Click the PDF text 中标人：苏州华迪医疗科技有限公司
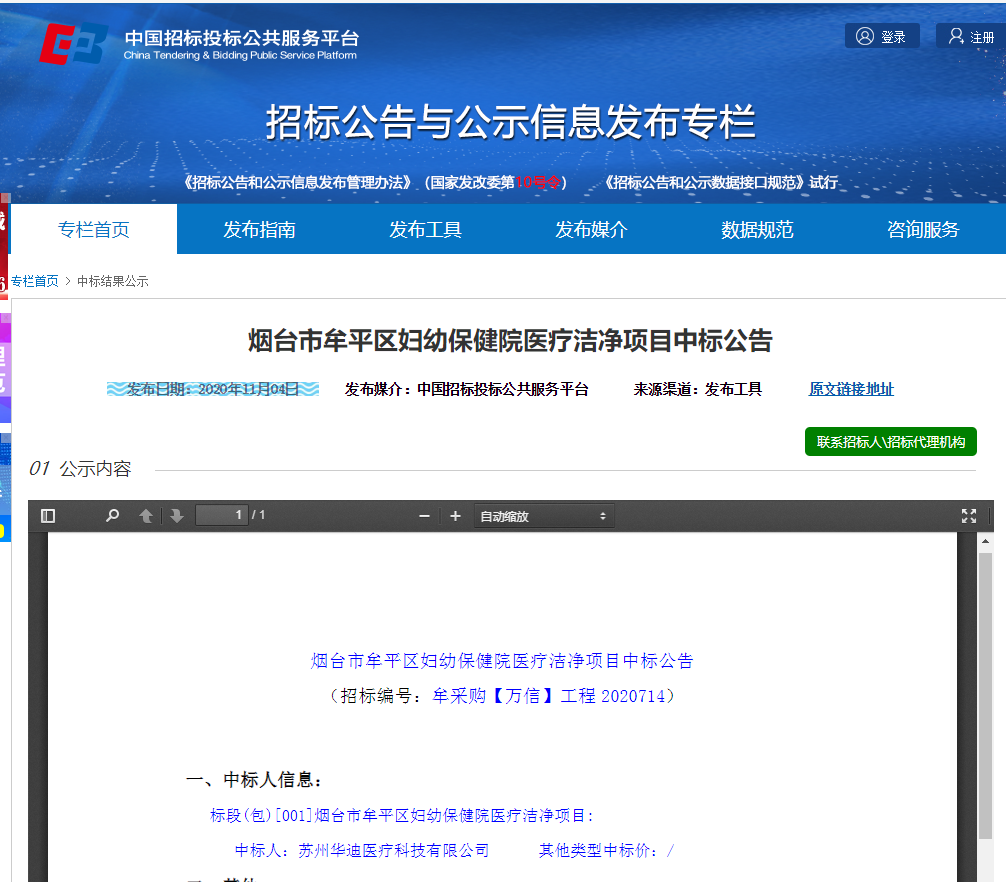 (362, 851)
